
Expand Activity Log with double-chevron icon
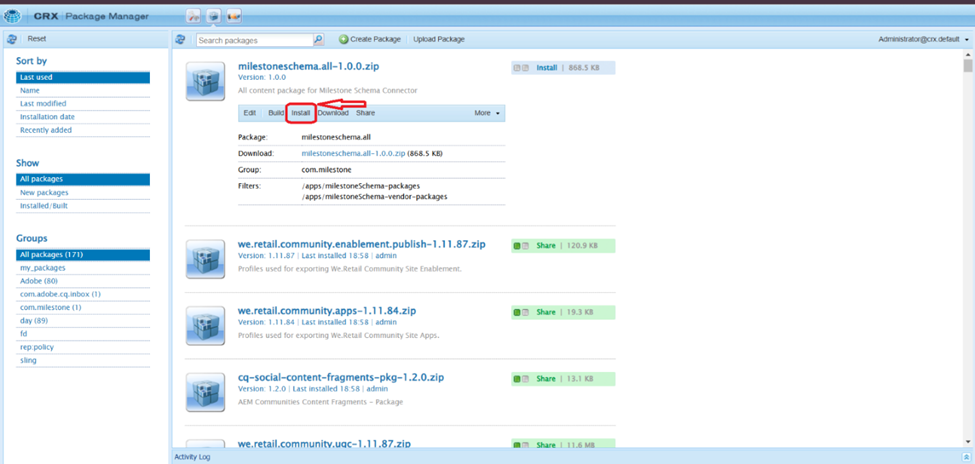pos(965,457)
